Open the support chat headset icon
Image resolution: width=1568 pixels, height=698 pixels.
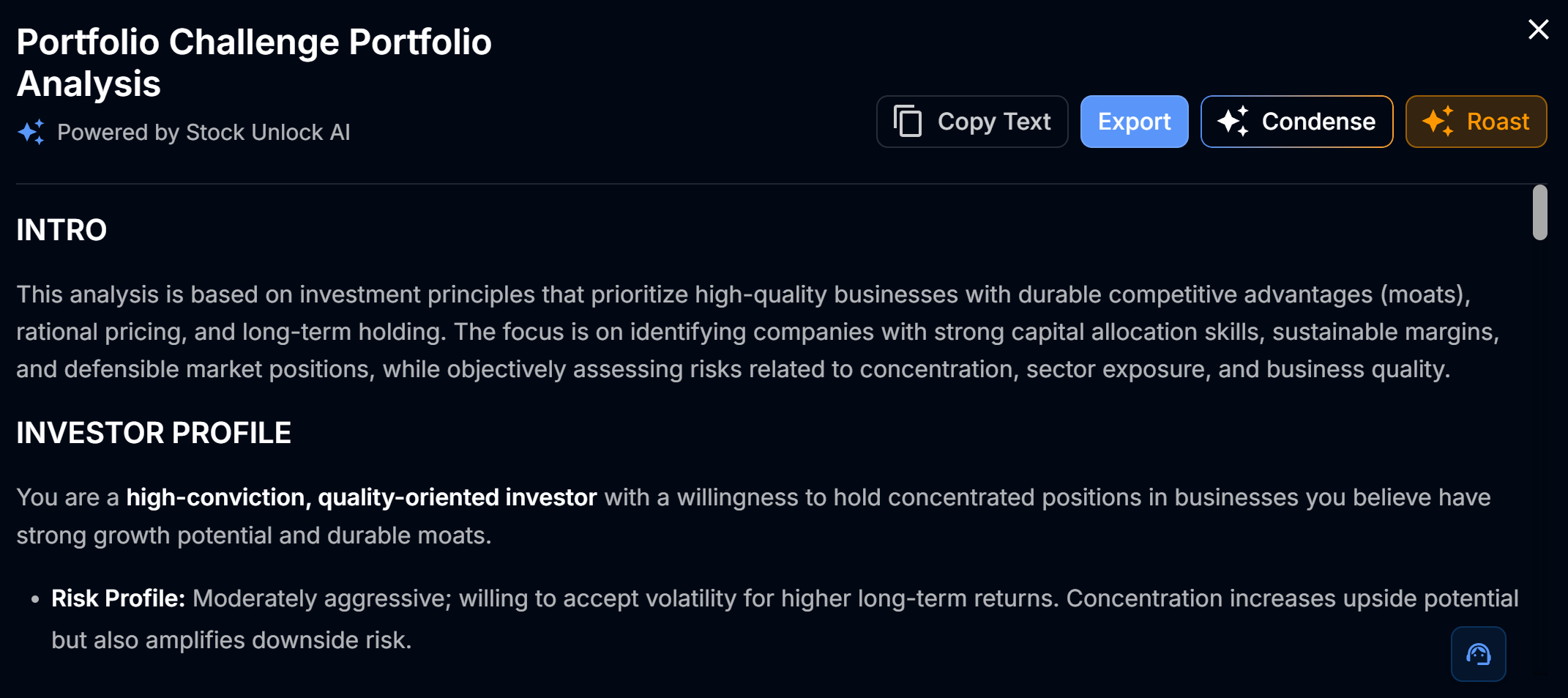coord(1478,654)
